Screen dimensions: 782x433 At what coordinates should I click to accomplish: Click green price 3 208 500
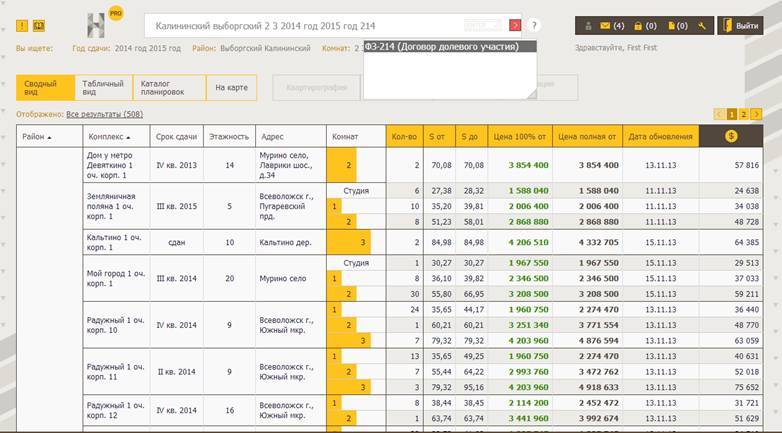tap(528, 294)
